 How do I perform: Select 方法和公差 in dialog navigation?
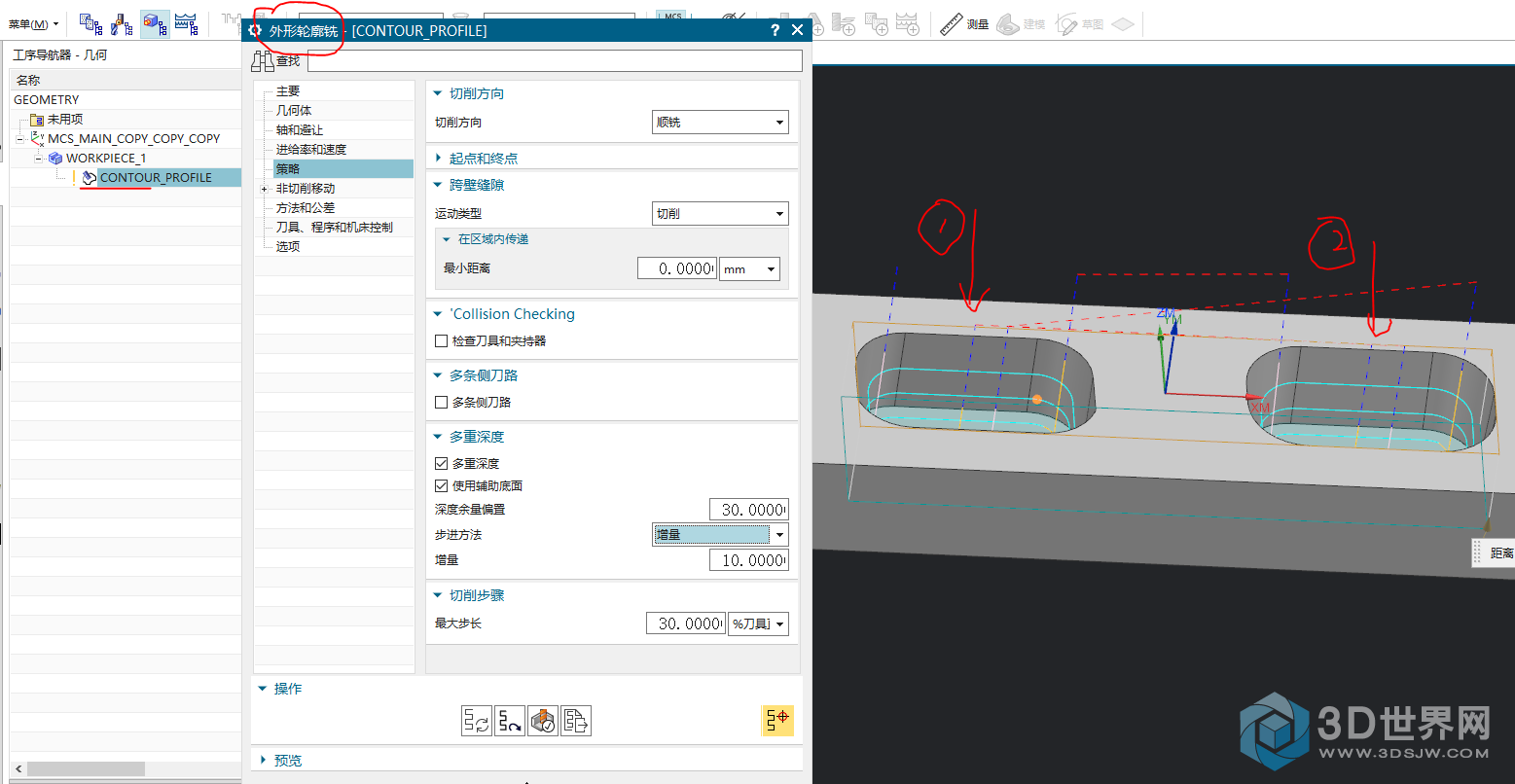coord(306,208)
